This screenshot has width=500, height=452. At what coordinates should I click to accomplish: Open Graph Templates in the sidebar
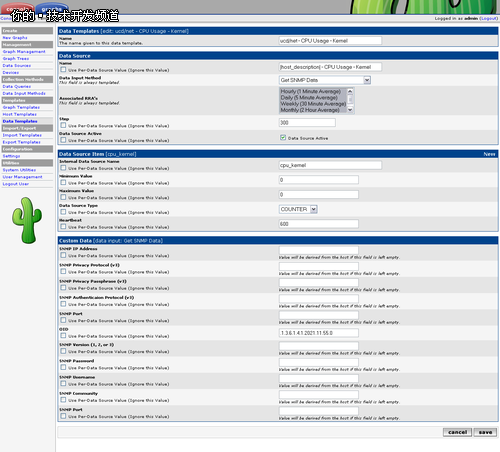pyautogui.click(x=21, y=108)
